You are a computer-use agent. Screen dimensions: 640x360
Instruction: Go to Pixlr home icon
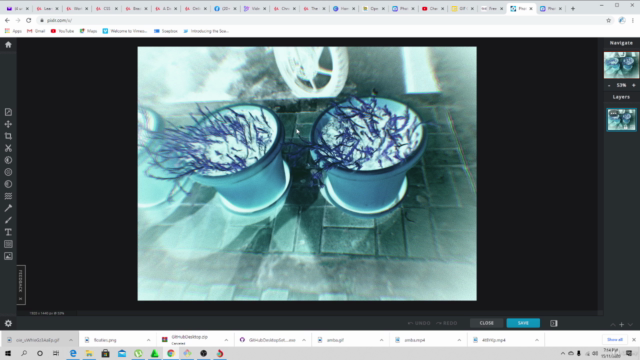coord(8,44)
